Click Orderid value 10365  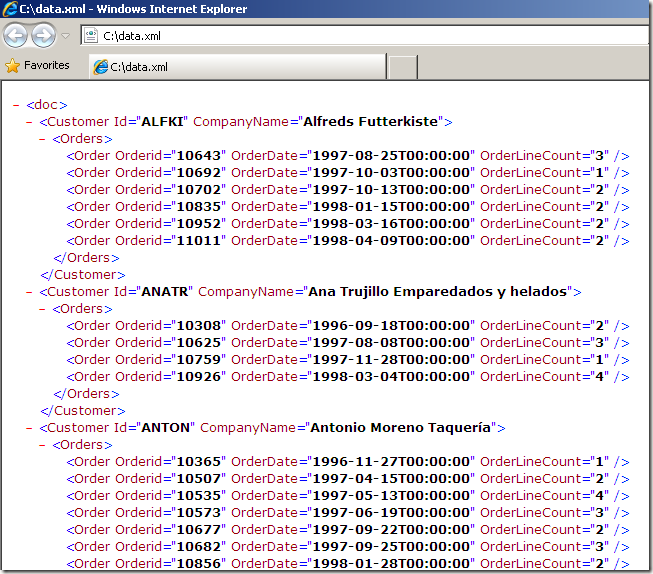click(x=199, y=462)
